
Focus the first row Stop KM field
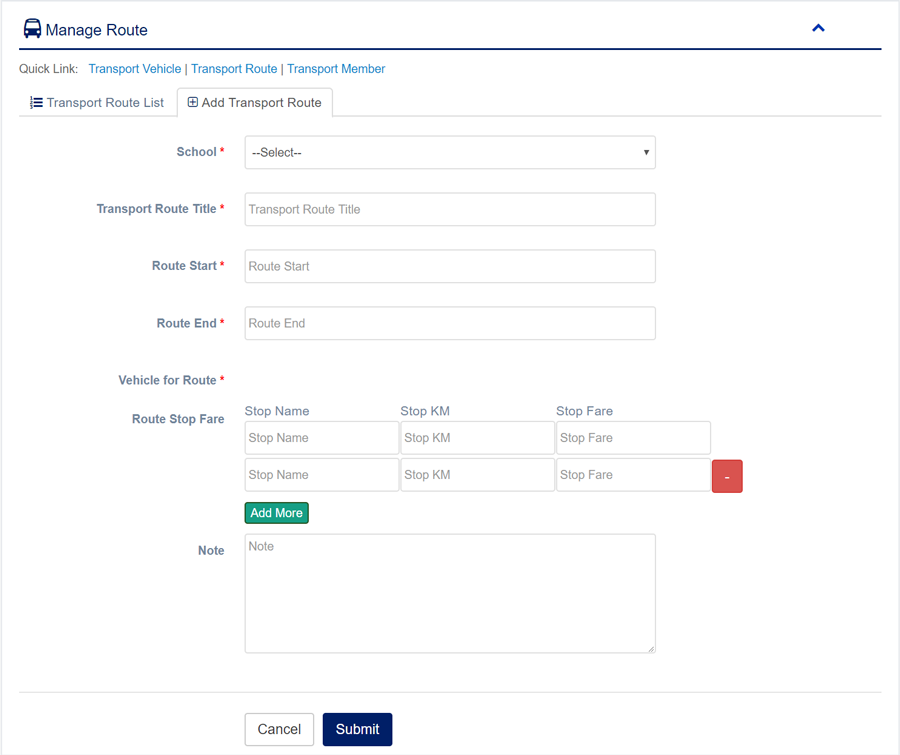tap(477, 438)
